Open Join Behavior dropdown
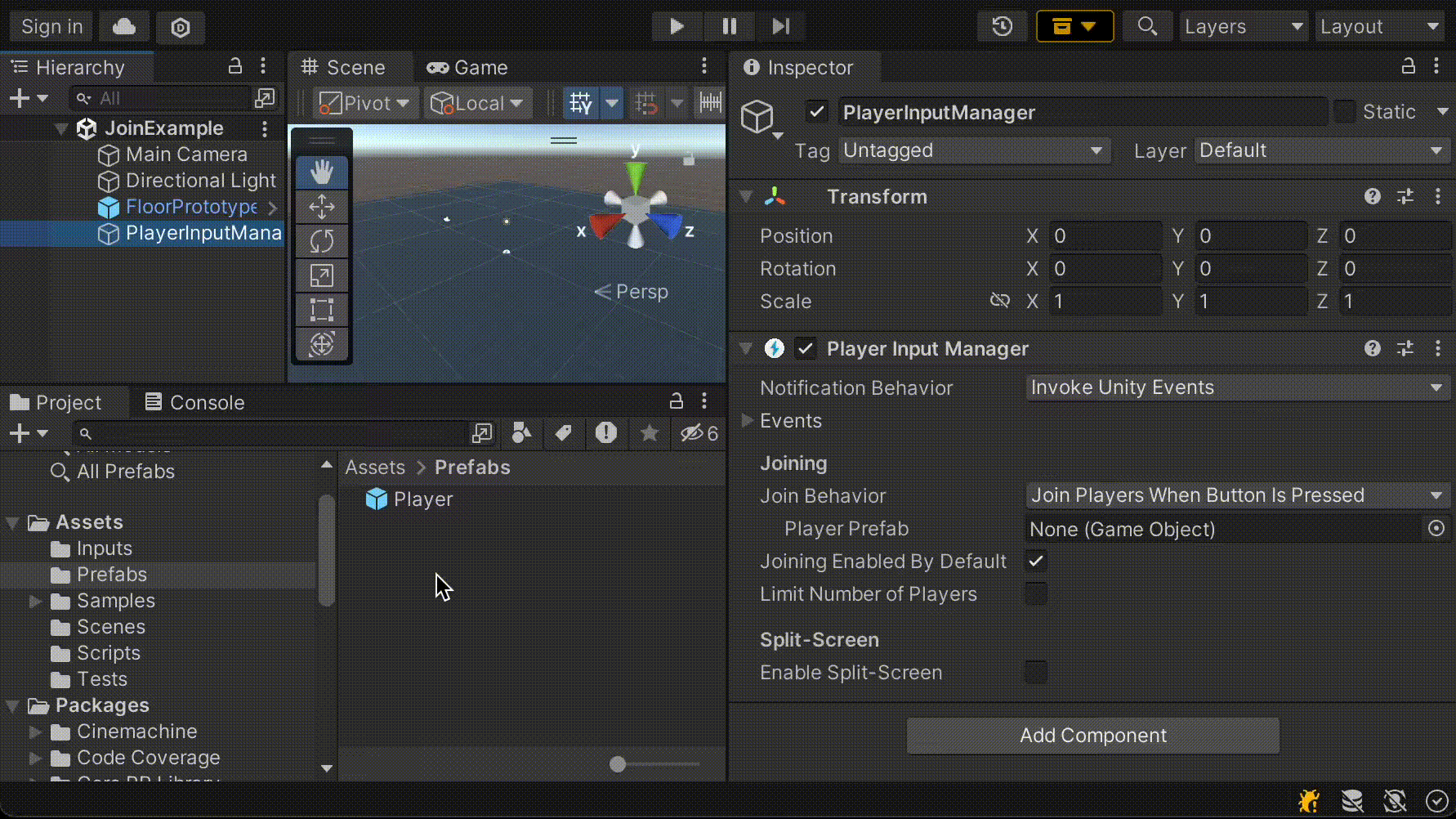Image resolution: width=1456 pixels, height=819 pixels. [x=1237, y=495]
